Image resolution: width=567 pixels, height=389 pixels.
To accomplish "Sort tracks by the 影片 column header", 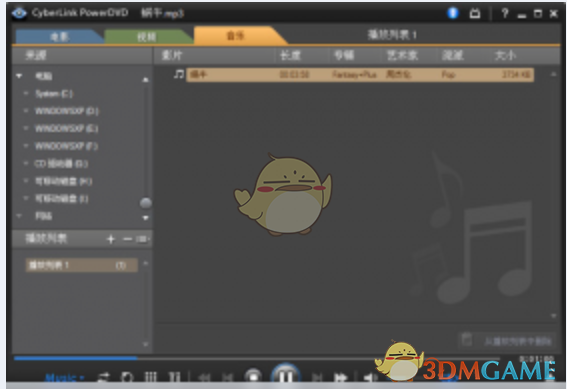I will click(x=172, y=55).
